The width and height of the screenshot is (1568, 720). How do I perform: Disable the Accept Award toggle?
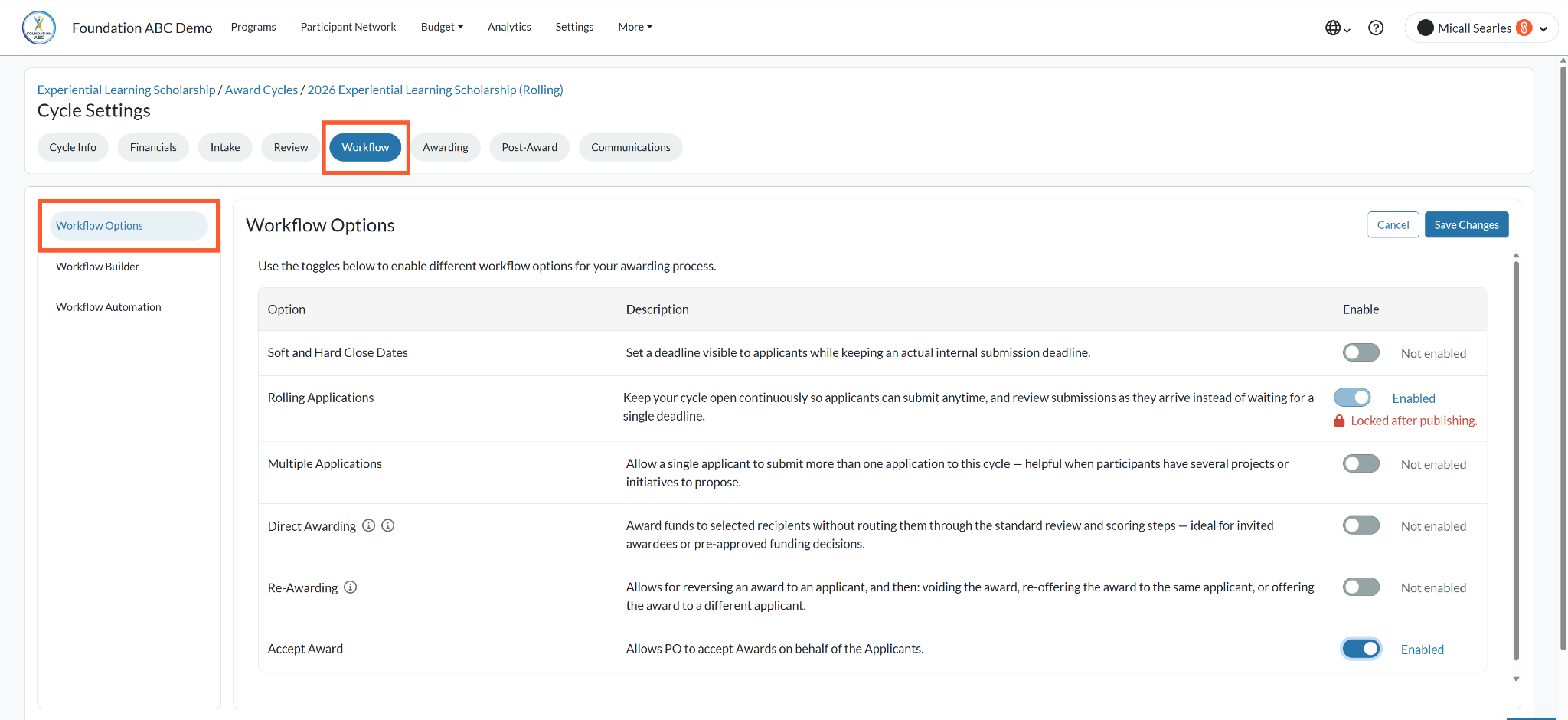coord(1361,649)
